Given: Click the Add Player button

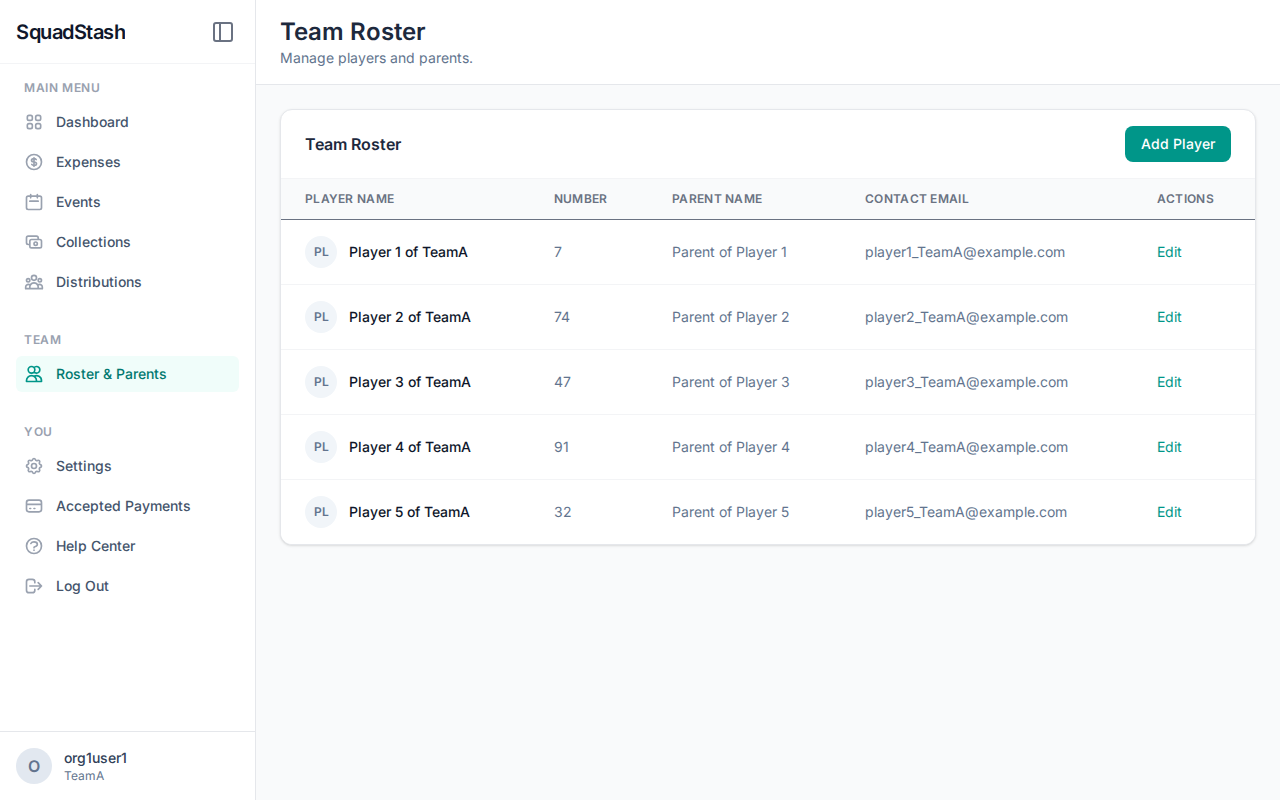Looking at the screenshot, I should click(x=1177, y=143).
